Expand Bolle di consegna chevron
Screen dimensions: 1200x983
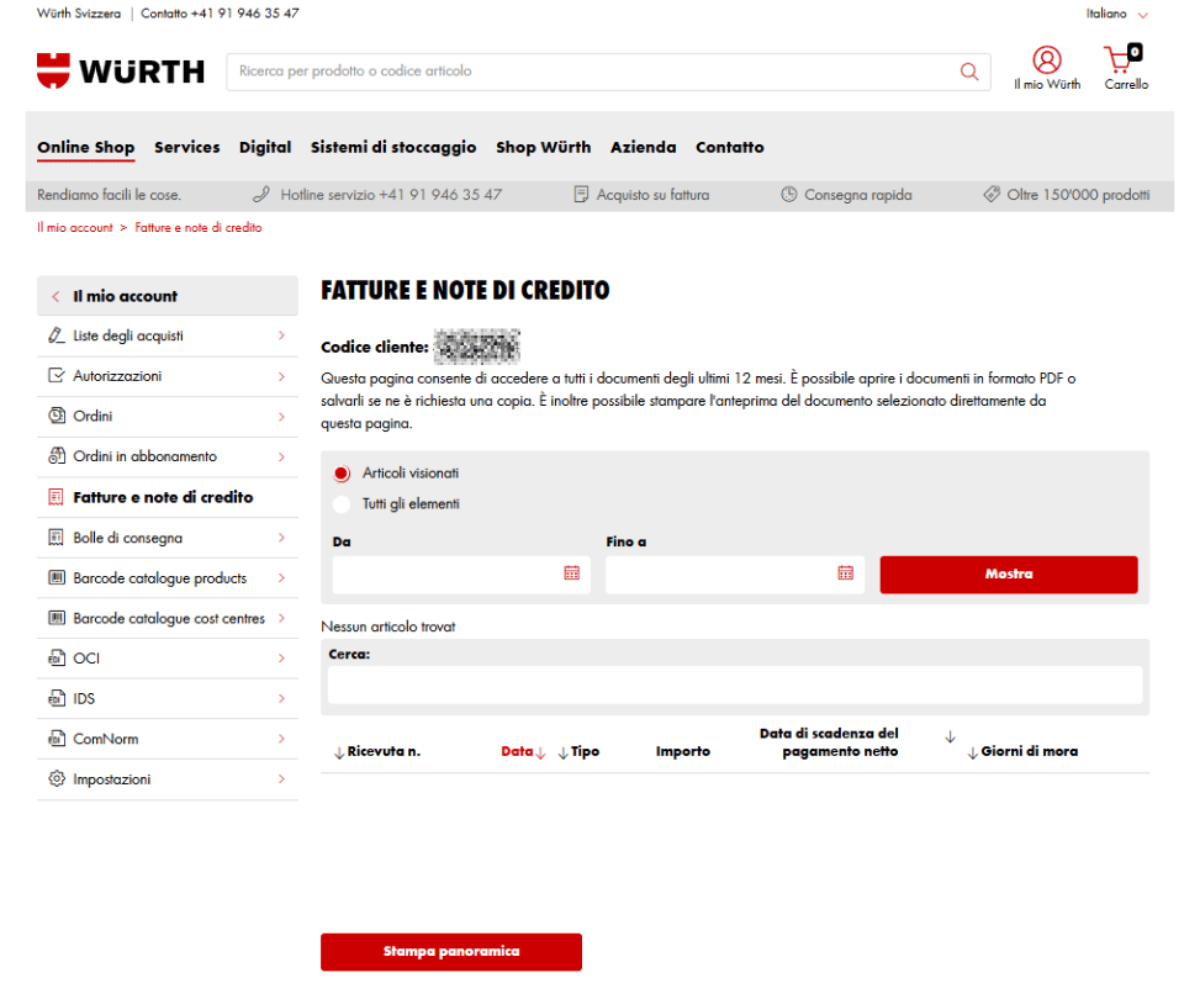(x=282, y=538)
